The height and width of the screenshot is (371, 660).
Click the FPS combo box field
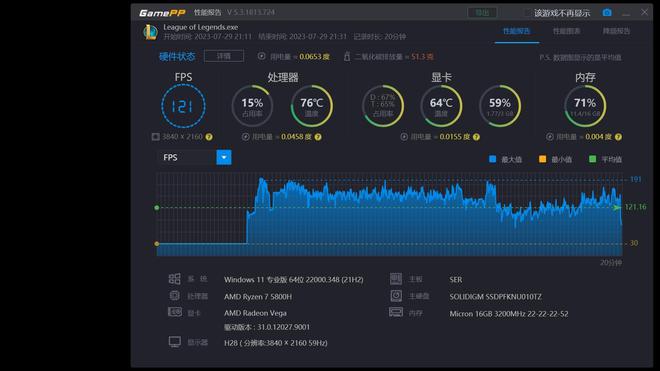click(x=194, y=157)
